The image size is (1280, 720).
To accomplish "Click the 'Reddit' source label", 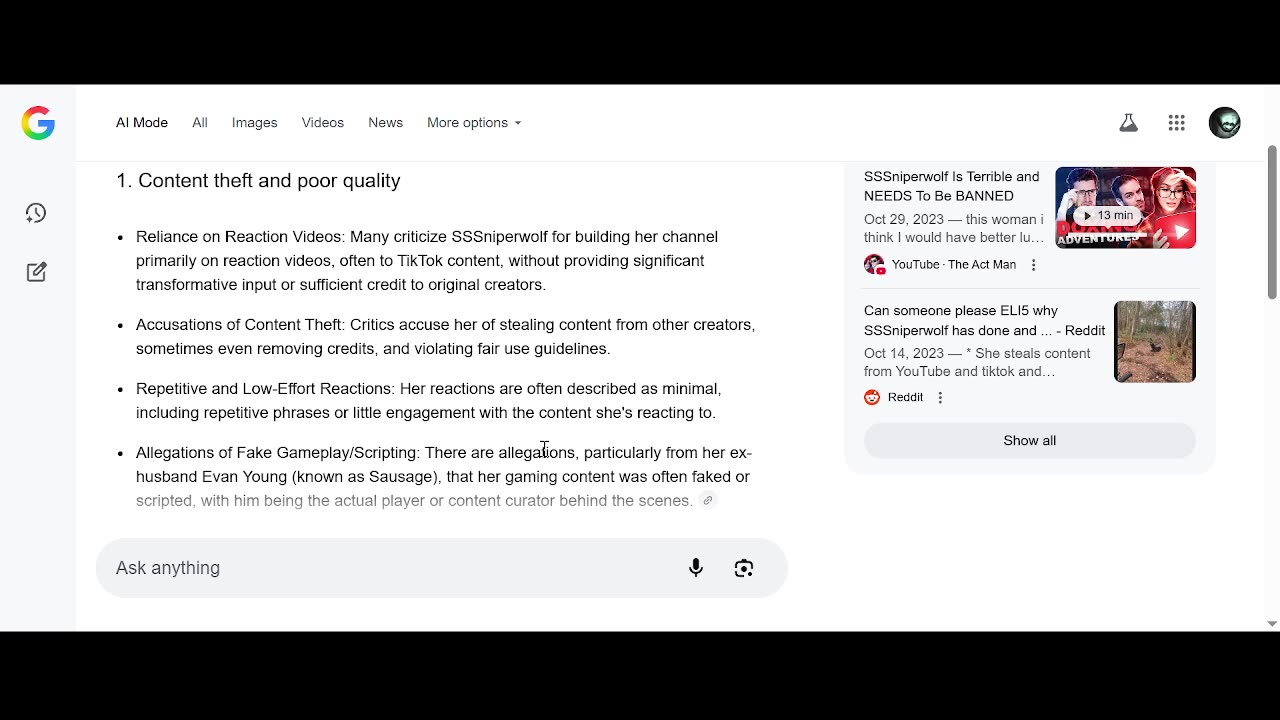I will 905,398.
